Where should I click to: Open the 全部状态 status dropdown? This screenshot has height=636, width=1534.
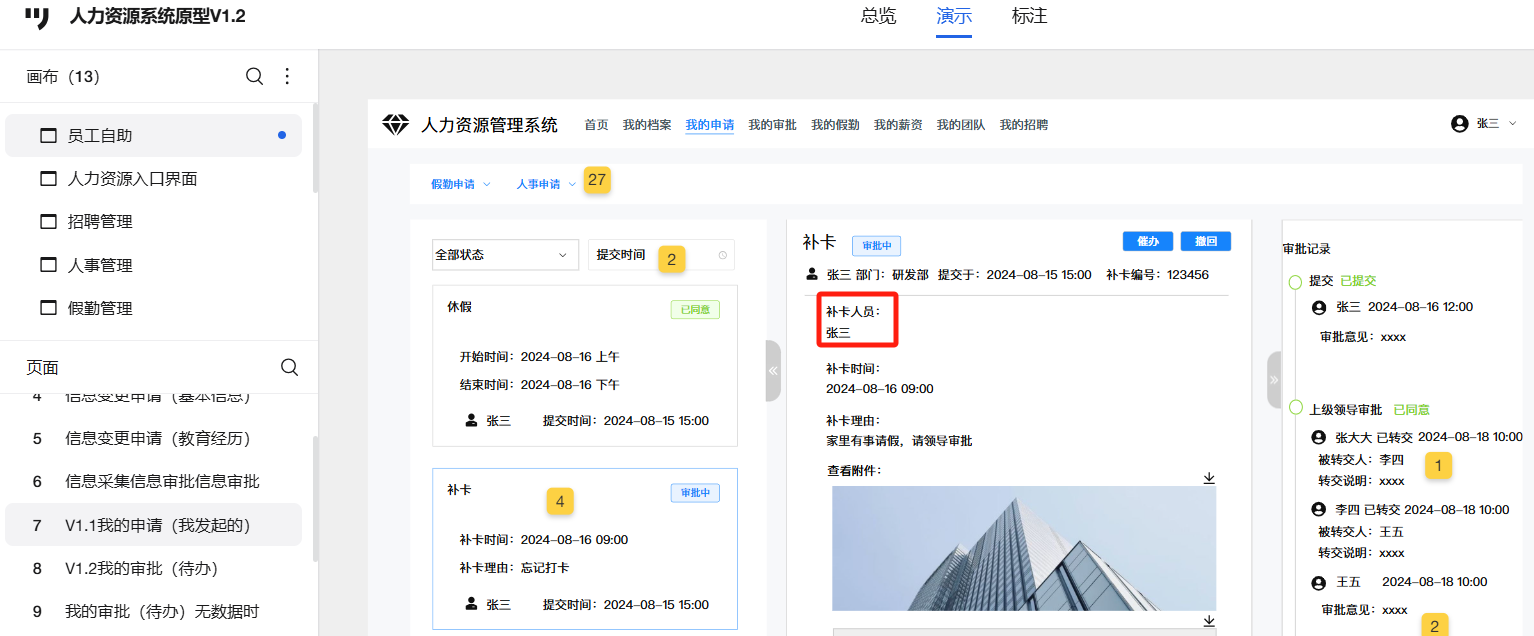pyautogui.click(x=505, y=255)
